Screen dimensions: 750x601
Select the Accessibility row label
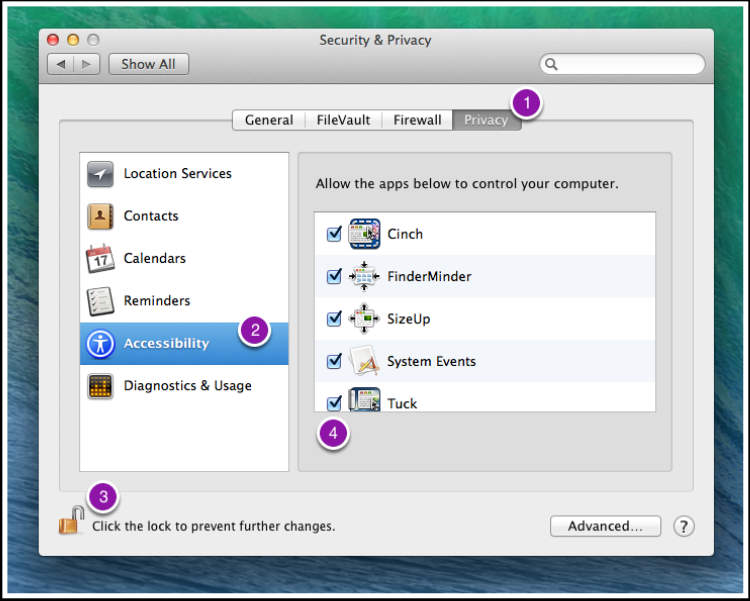tap(166, 344)
